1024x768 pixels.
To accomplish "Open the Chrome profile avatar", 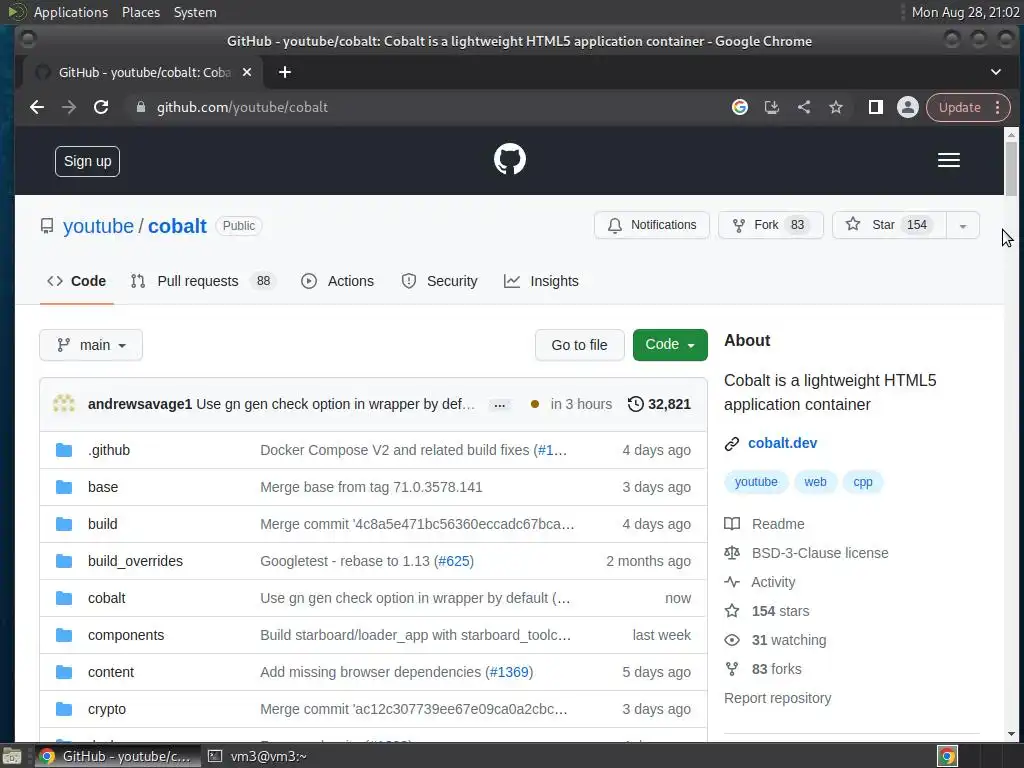I will tap(907, 107).
